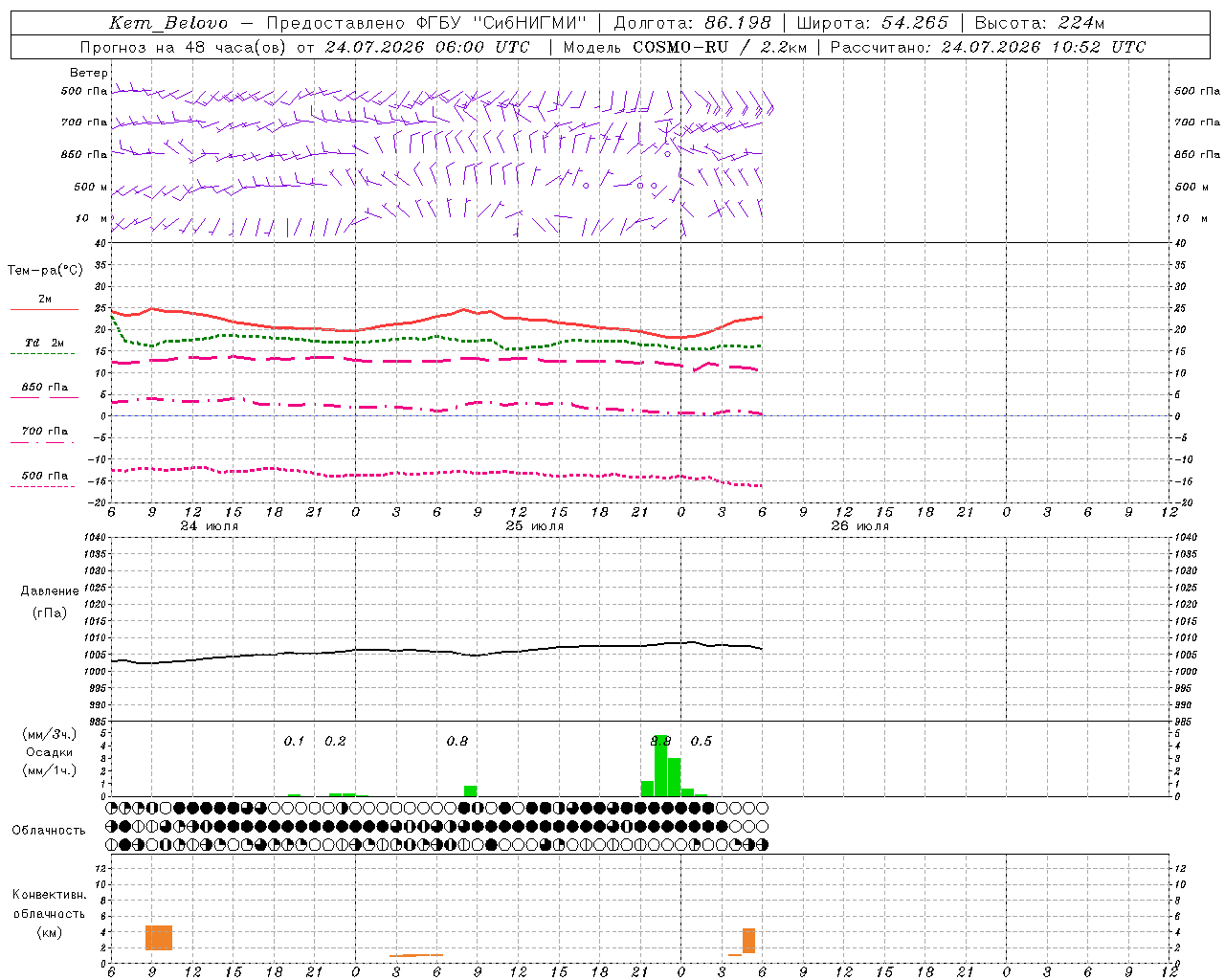Click the Осадки precipitation label
The image size is (1225, 980).
pyautogui.click(x=49, y=752)
